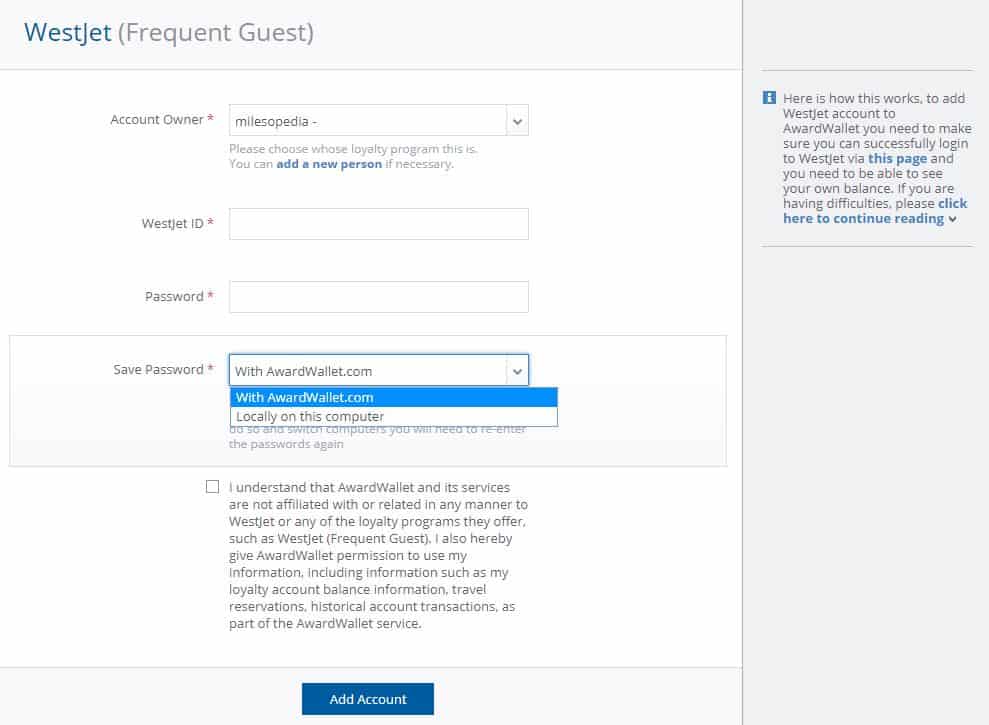The image size is (989, 725).
Task: Follow the 'add a new person' link
Action: (x=329, y=164)
